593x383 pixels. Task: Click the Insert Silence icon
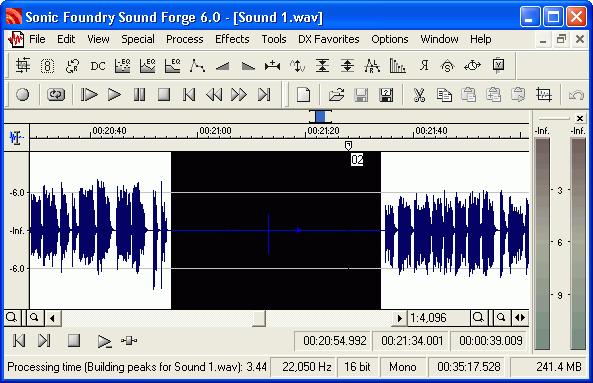[x=272, y=66]
